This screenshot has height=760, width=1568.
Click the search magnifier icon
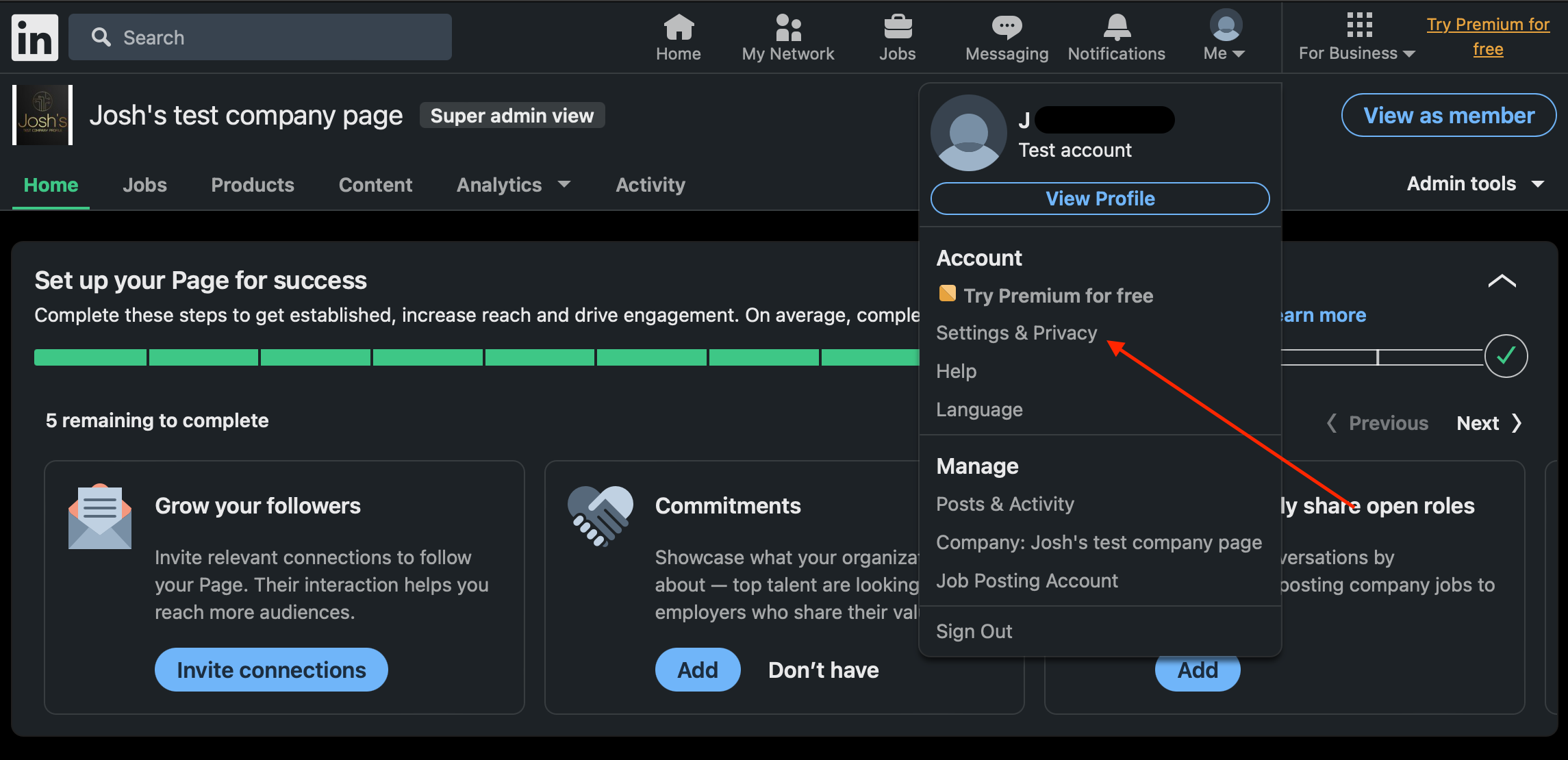(x=101, y=37)
